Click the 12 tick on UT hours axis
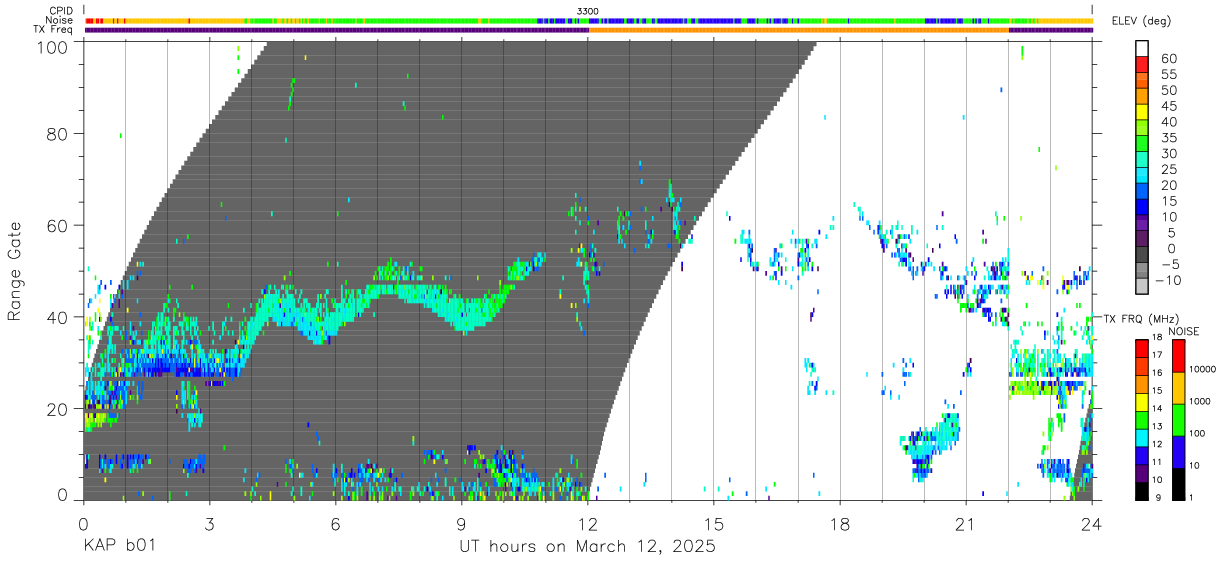The height and width of the screenshot is (567, 1228). 588,523
